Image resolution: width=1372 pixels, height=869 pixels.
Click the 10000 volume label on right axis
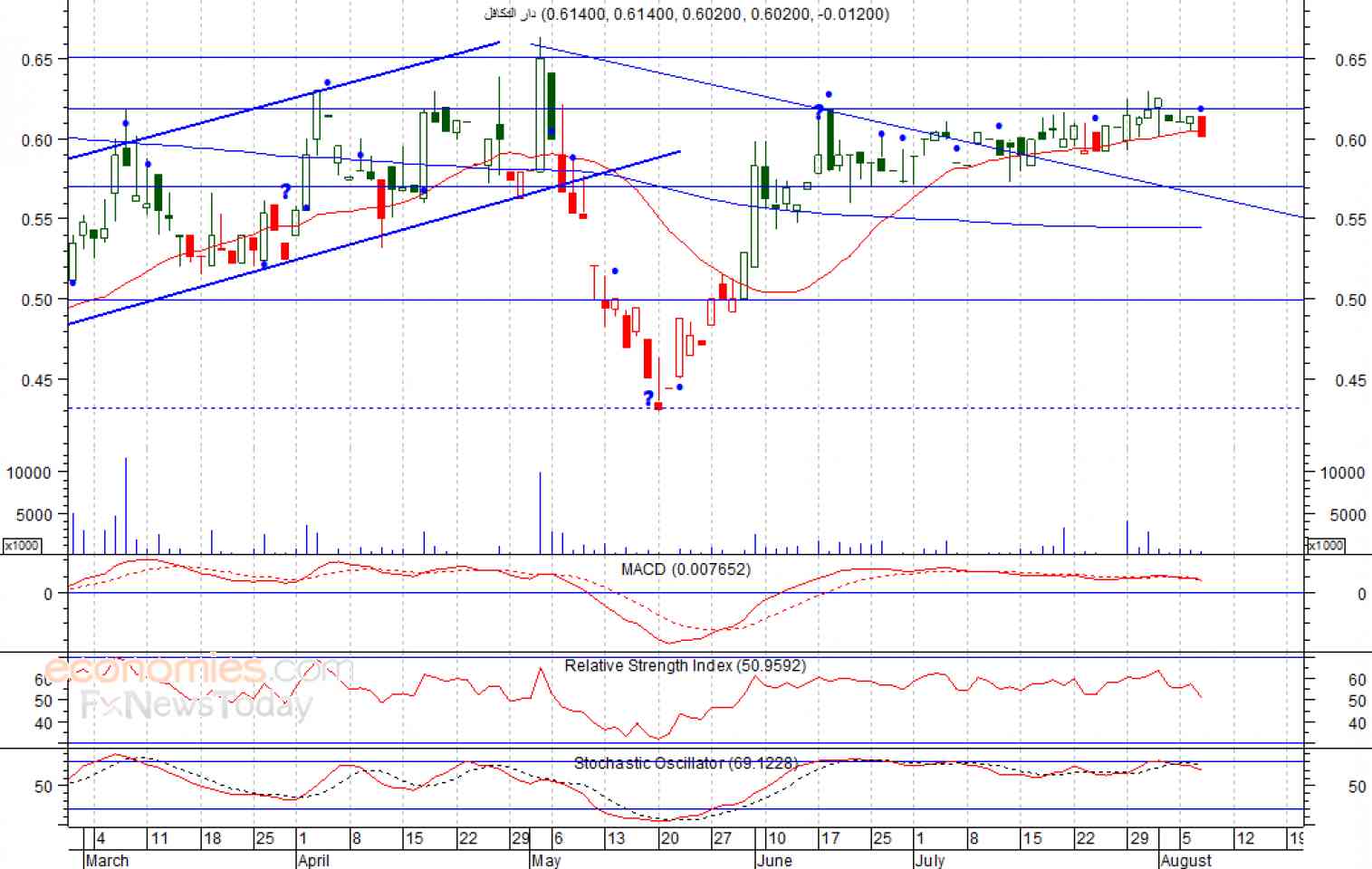pos(1342,473)
